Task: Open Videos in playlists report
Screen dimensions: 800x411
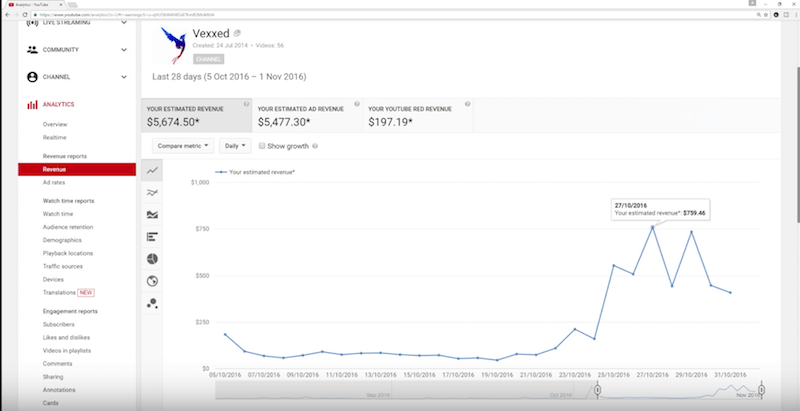Action: [x=67, y=351]
